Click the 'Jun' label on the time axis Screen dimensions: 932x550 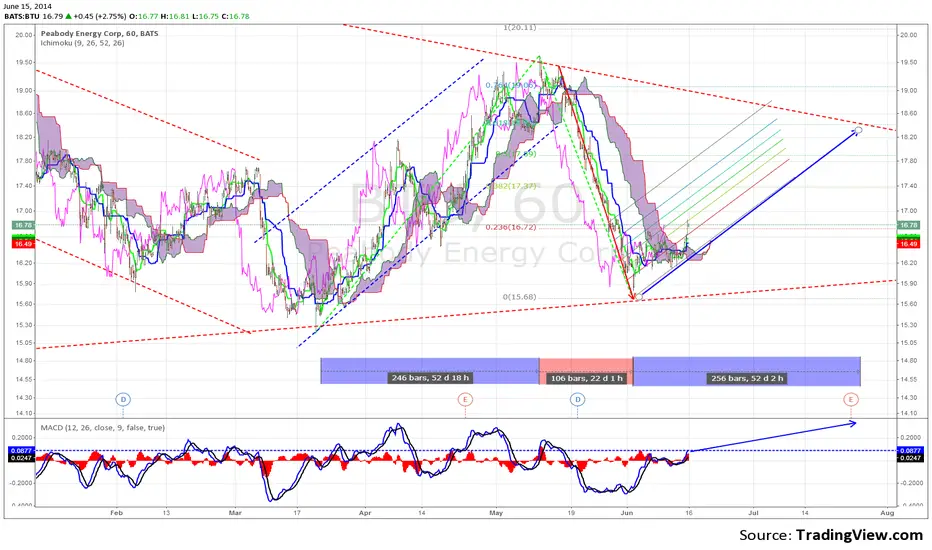pos(626,513)
